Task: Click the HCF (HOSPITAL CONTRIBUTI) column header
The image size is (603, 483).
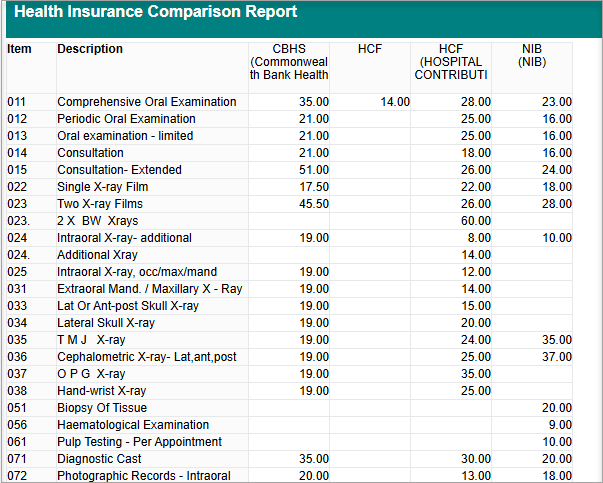Action: tap(451, 62)
